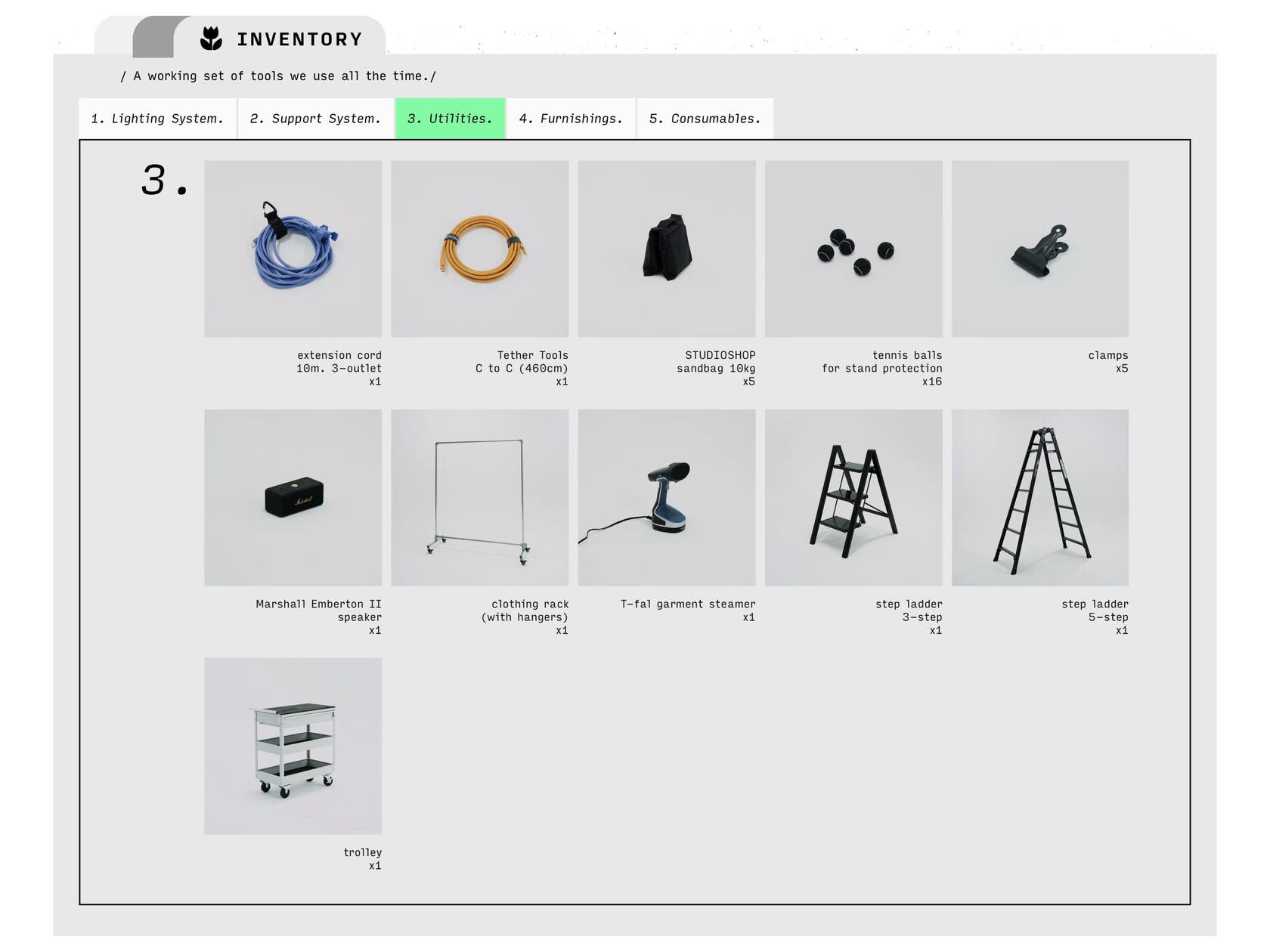Click the black tennis balls image

[x=853, y=249]
